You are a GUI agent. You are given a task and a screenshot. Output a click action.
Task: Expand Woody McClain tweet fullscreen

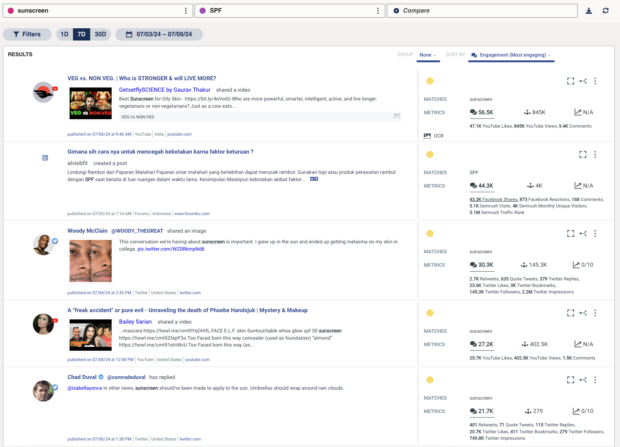tap(570, 233)
